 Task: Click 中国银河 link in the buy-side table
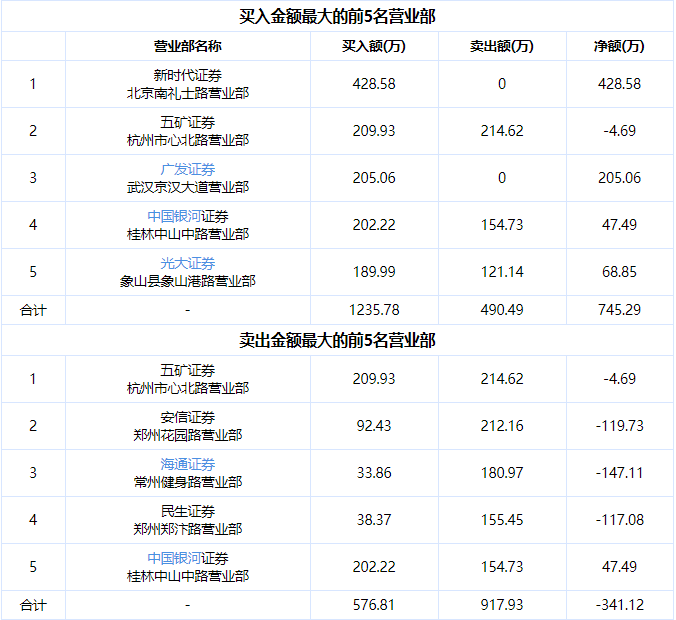(x=174, y=216)
